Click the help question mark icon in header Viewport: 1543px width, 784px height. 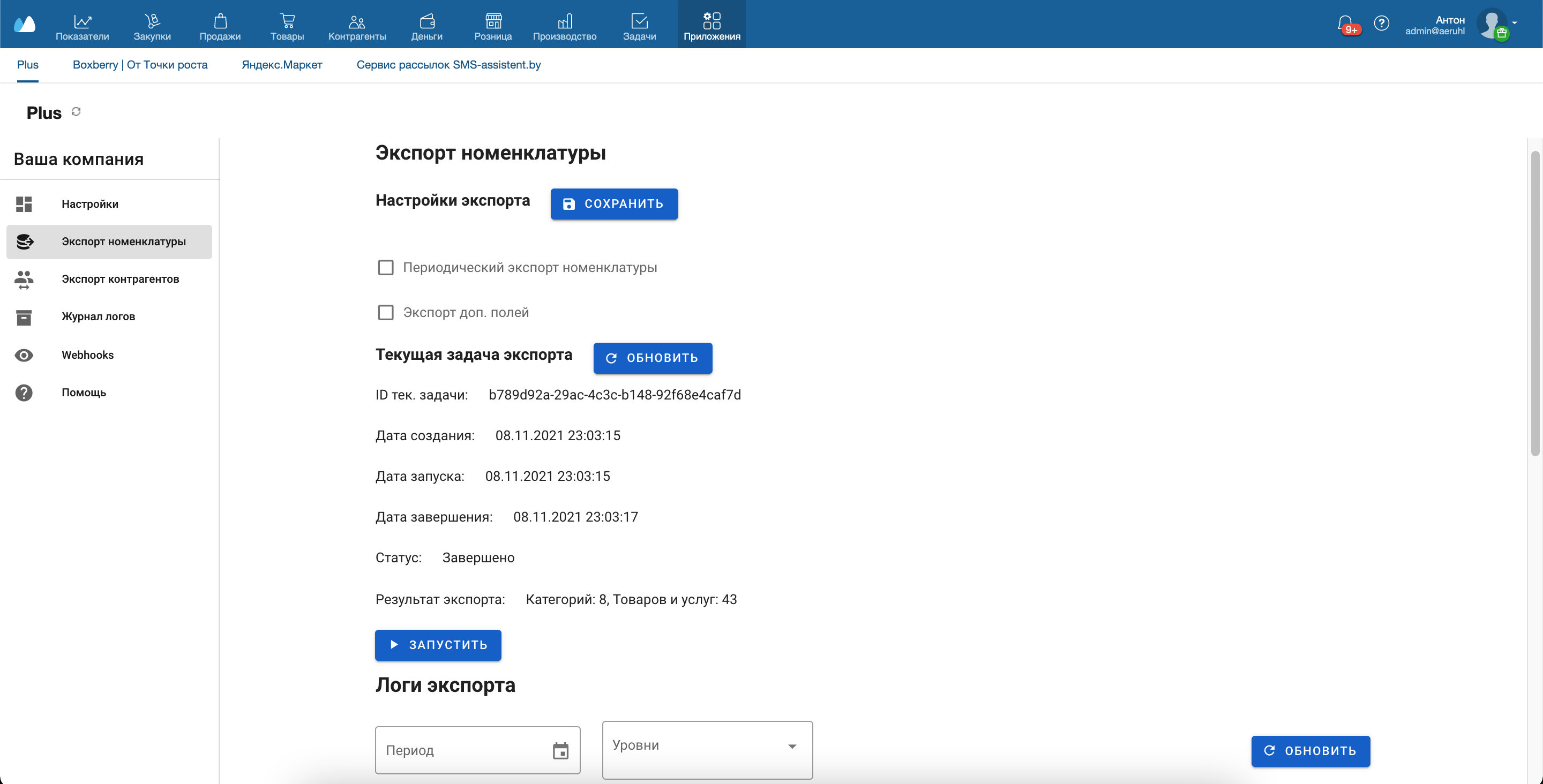[1381, 22]
